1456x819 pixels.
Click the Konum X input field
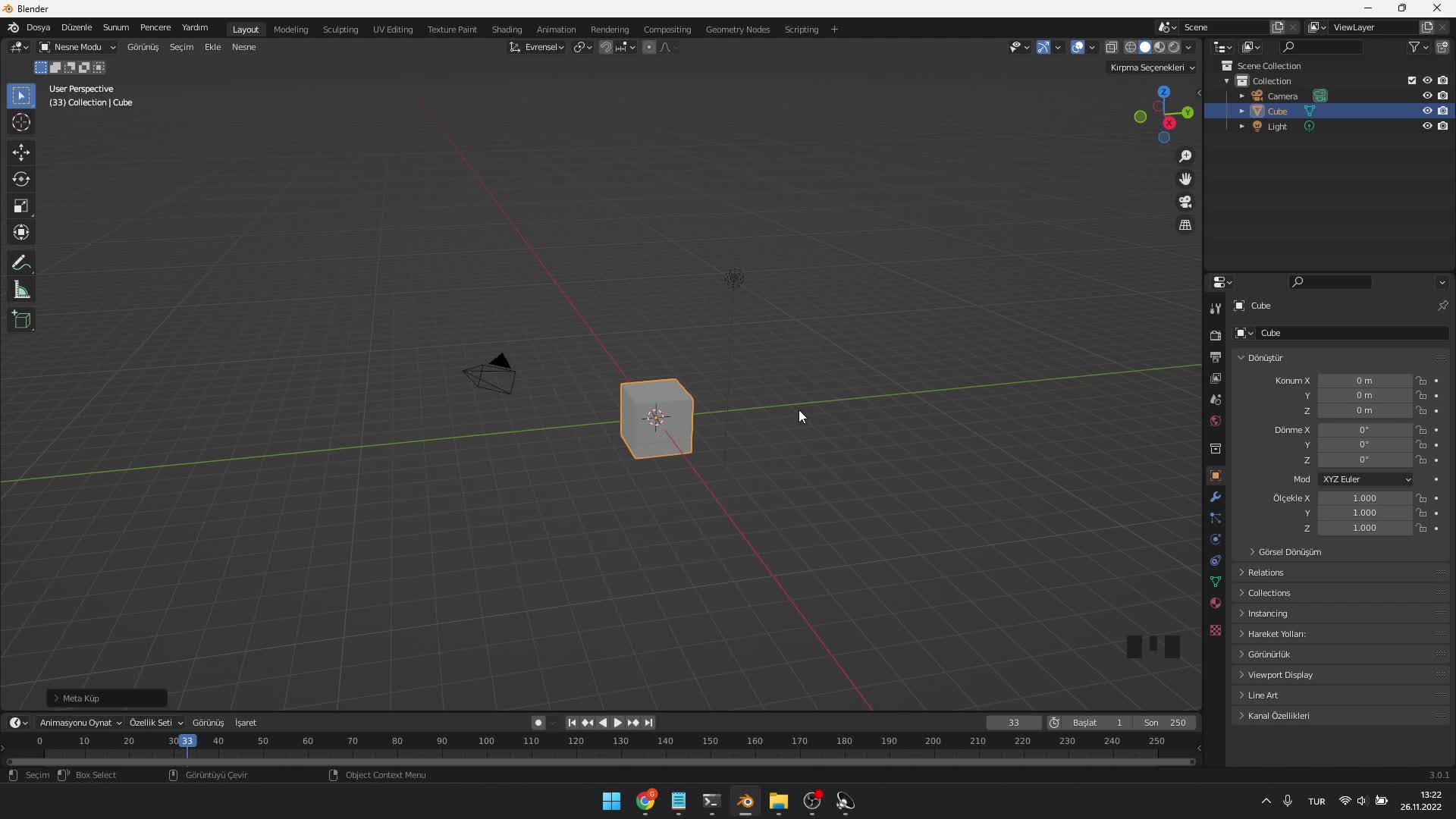[x=1364, y=380]
